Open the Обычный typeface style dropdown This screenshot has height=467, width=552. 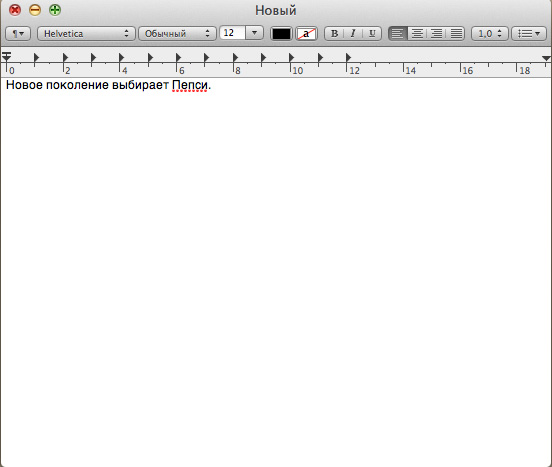tap(177, 34)
